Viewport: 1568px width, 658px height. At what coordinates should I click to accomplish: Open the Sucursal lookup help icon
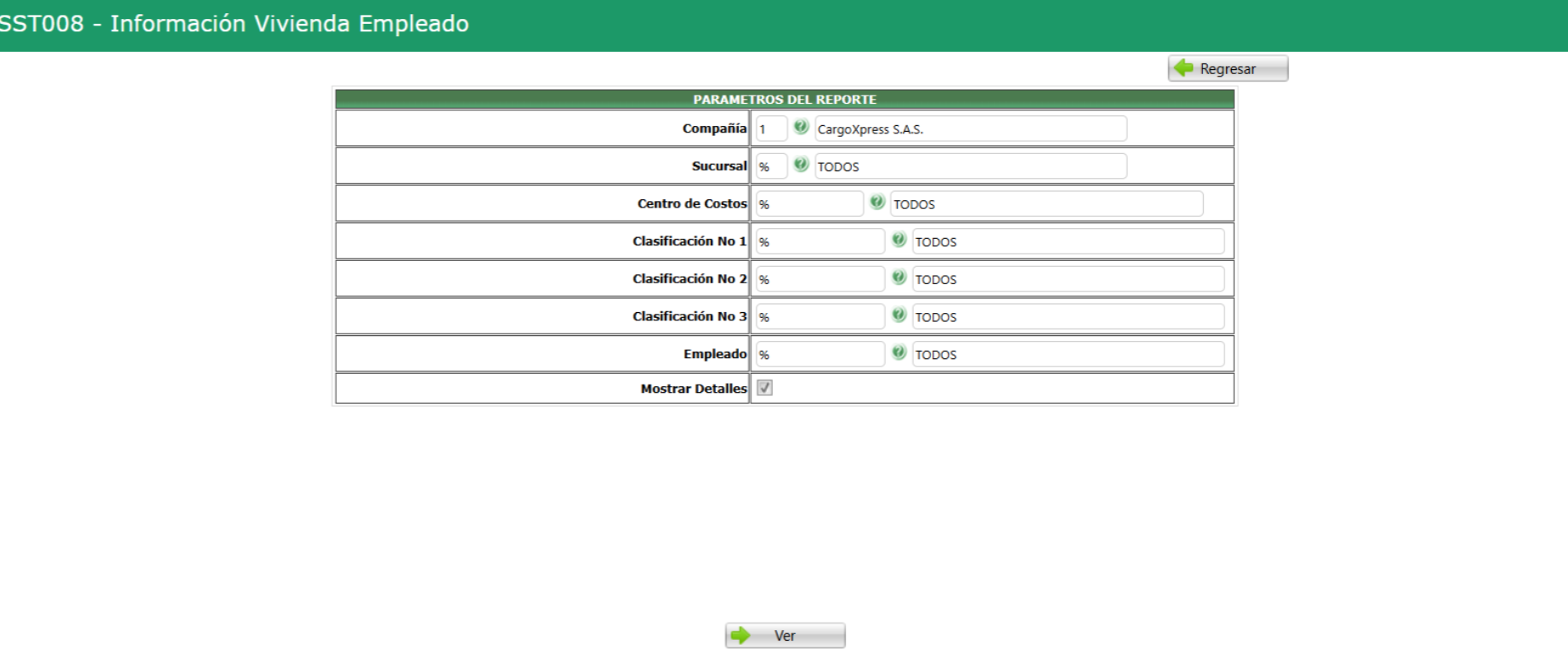tap(801, 165)
